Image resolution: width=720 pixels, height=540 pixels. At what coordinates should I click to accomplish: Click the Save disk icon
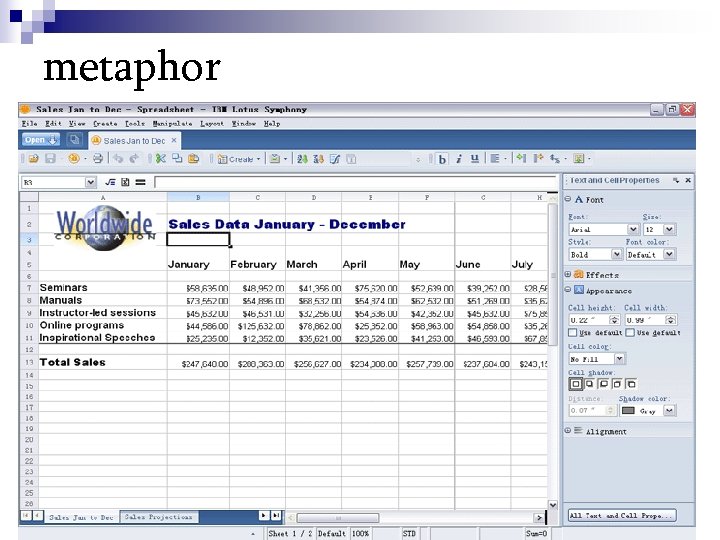[x=50, y=159]
